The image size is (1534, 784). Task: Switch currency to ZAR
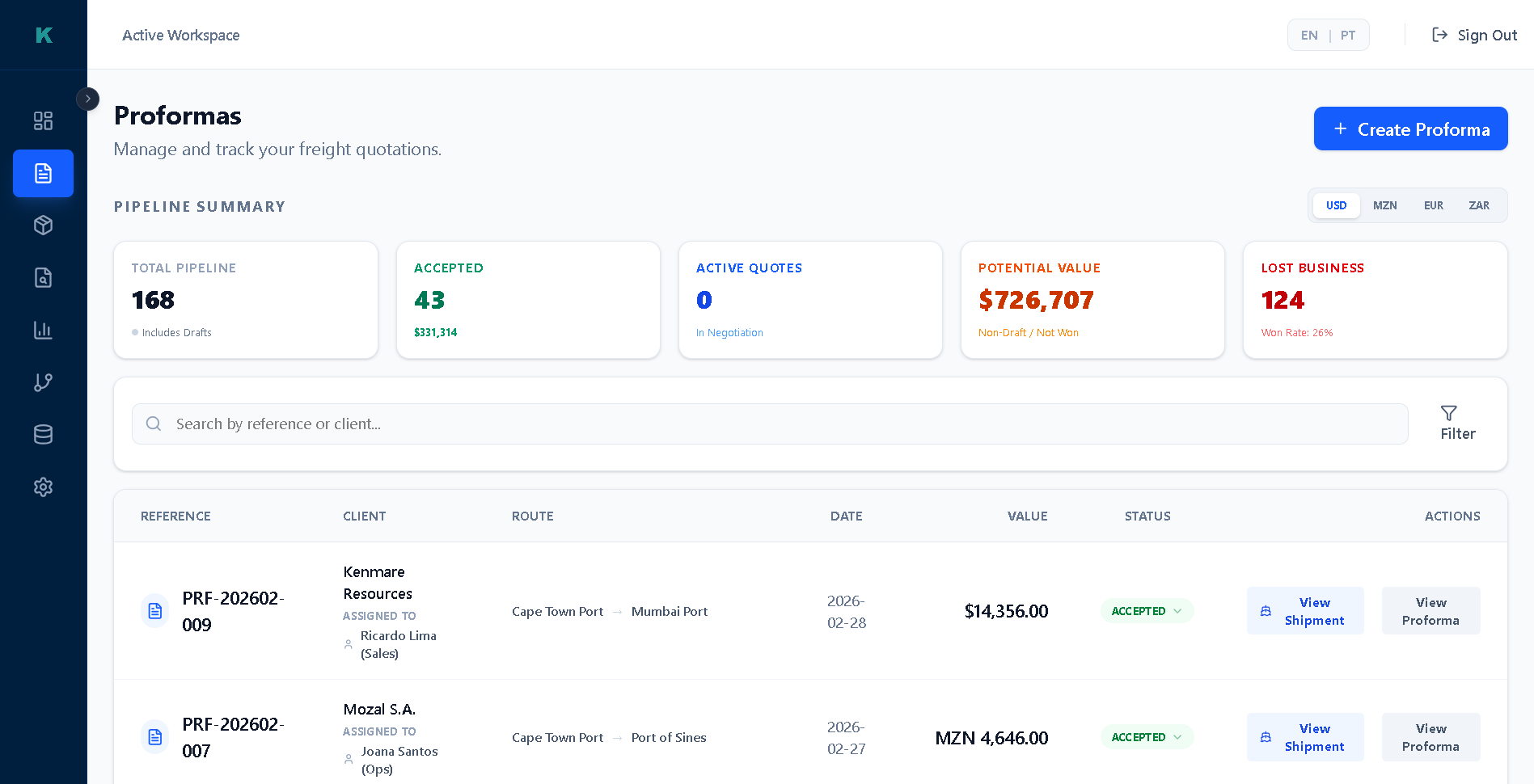tap(1478, 205)
